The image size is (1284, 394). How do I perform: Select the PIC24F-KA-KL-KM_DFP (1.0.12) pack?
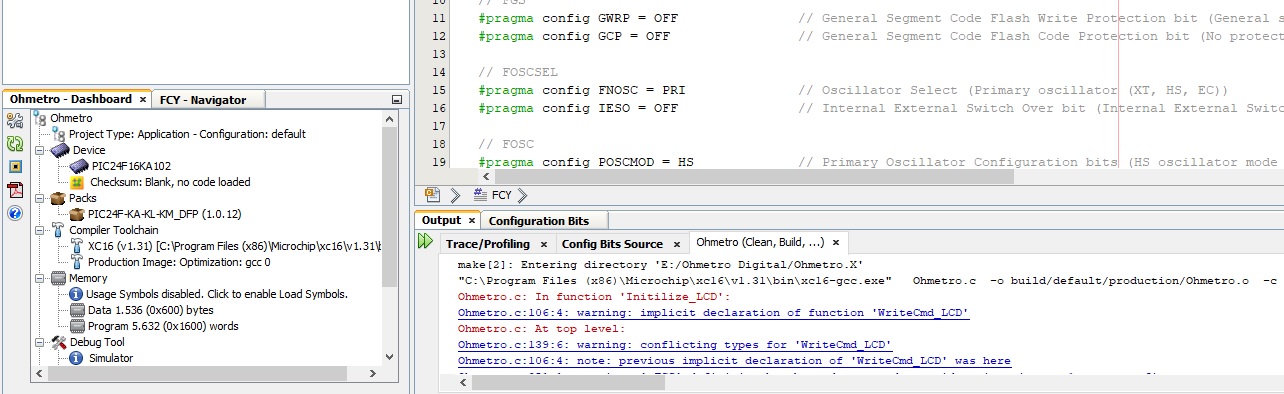(x=164, y=214)
